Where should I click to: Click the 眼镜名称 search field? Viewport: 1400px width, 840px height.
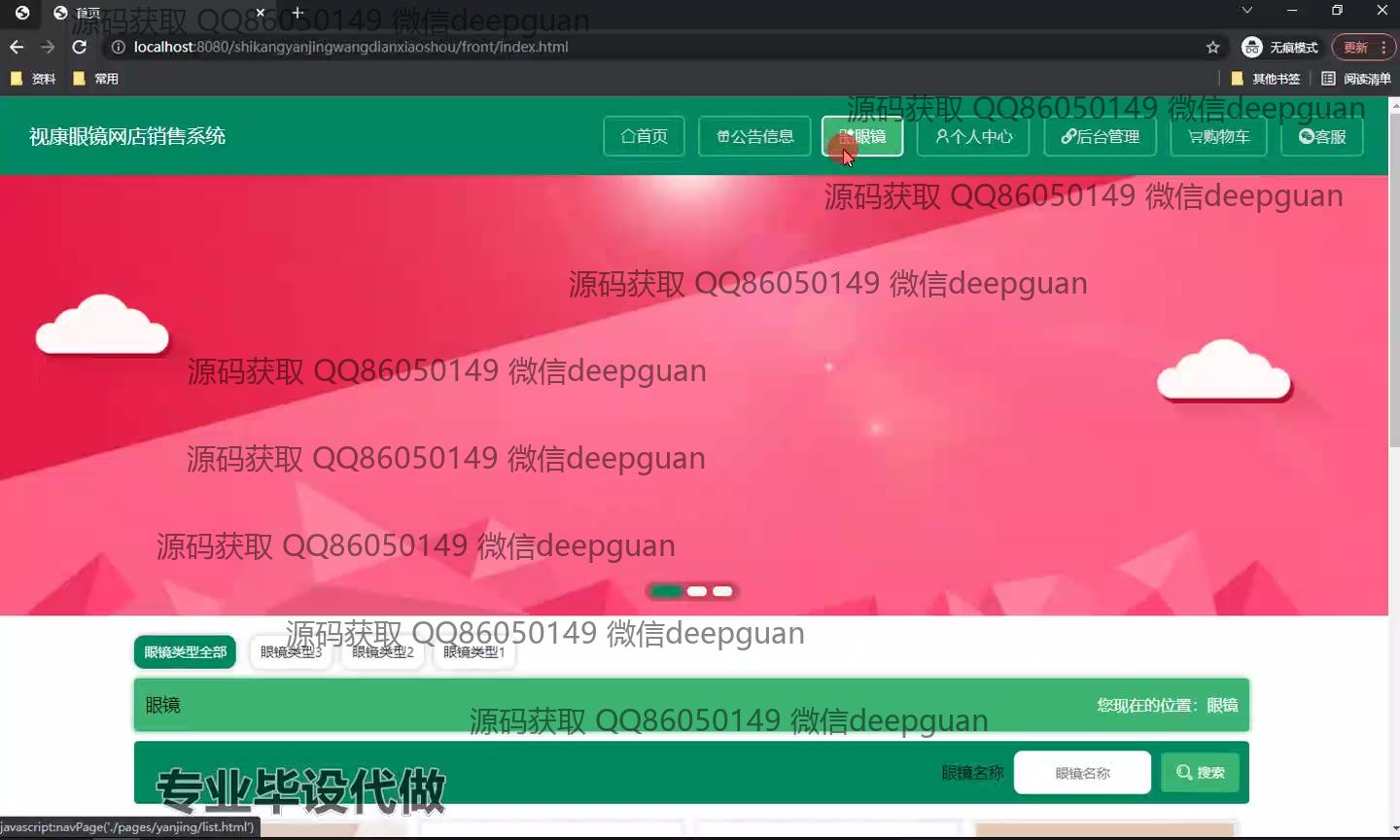tap(1082, 773)
